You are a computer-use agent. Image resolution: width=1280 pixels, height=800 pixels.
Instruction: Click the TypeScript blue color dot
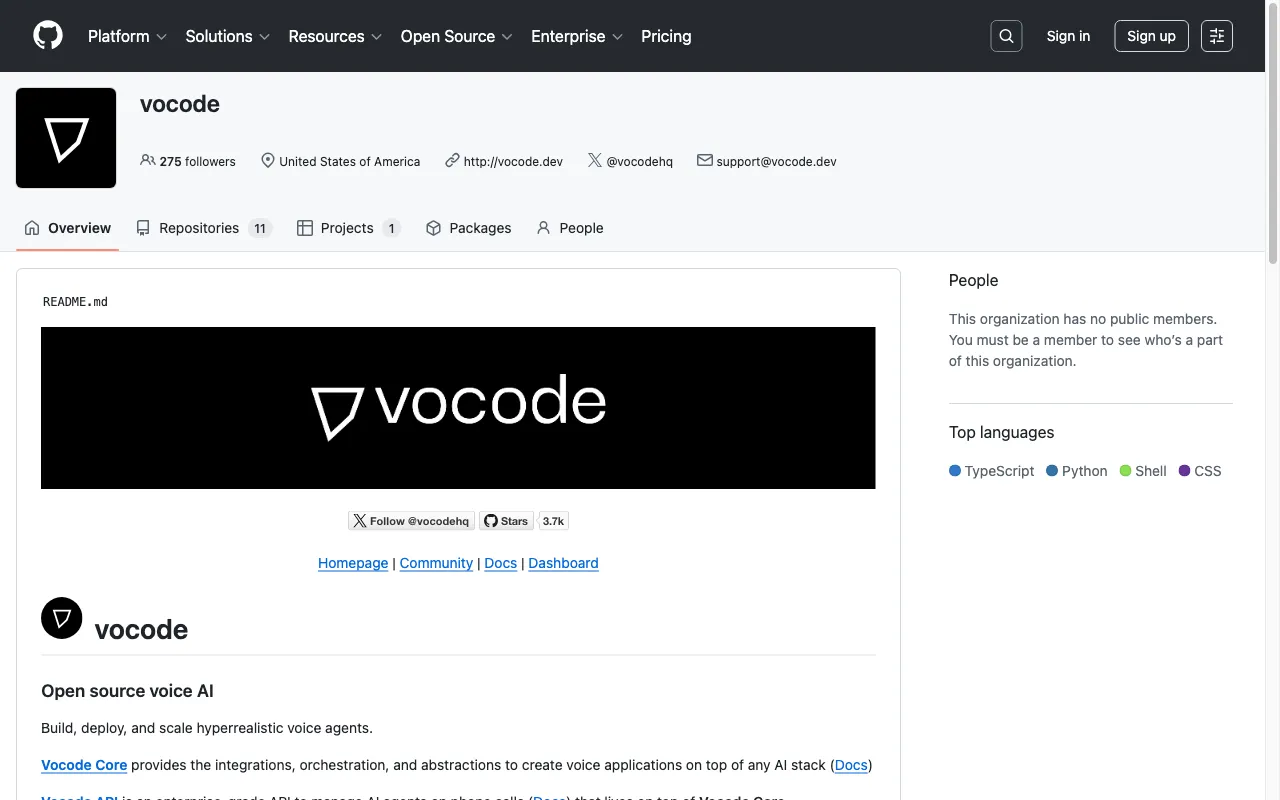[x=955, y=471]
